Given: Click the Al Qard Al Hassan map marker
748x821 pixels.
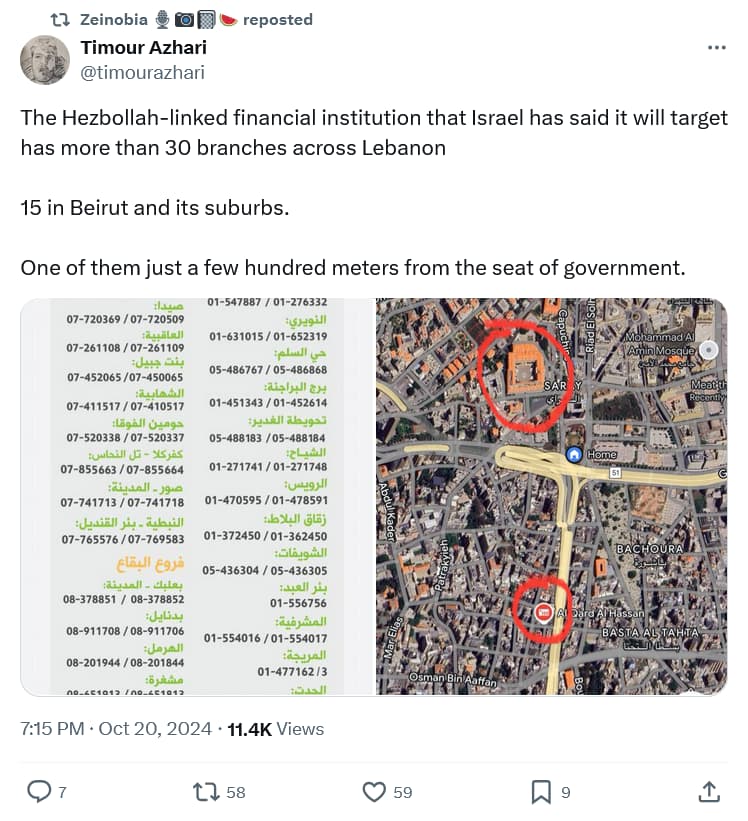Looking at the screenshot, I should click(x=543, y=613).
